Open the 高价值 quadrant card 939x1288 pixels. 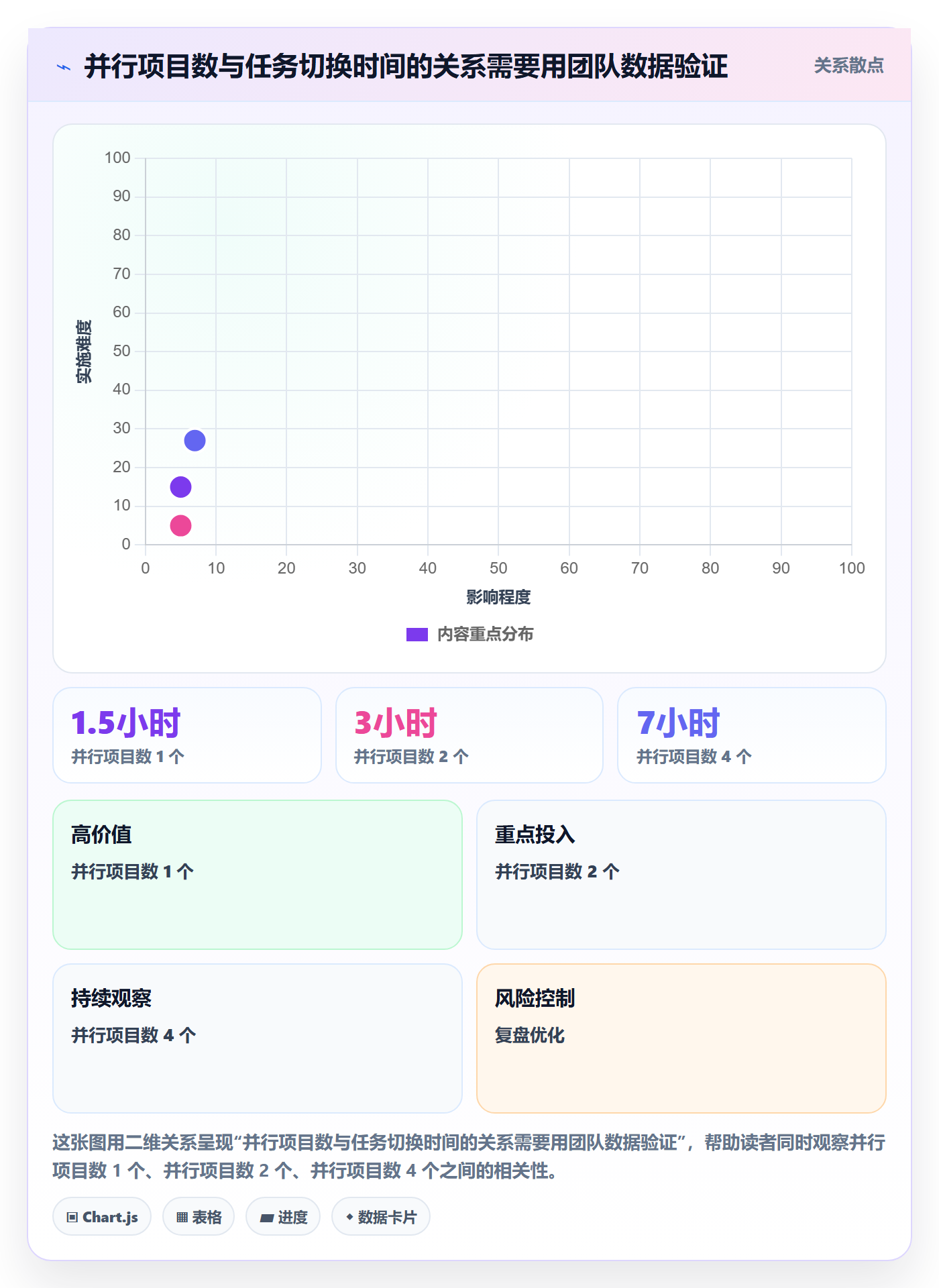(x=258, y=875)
